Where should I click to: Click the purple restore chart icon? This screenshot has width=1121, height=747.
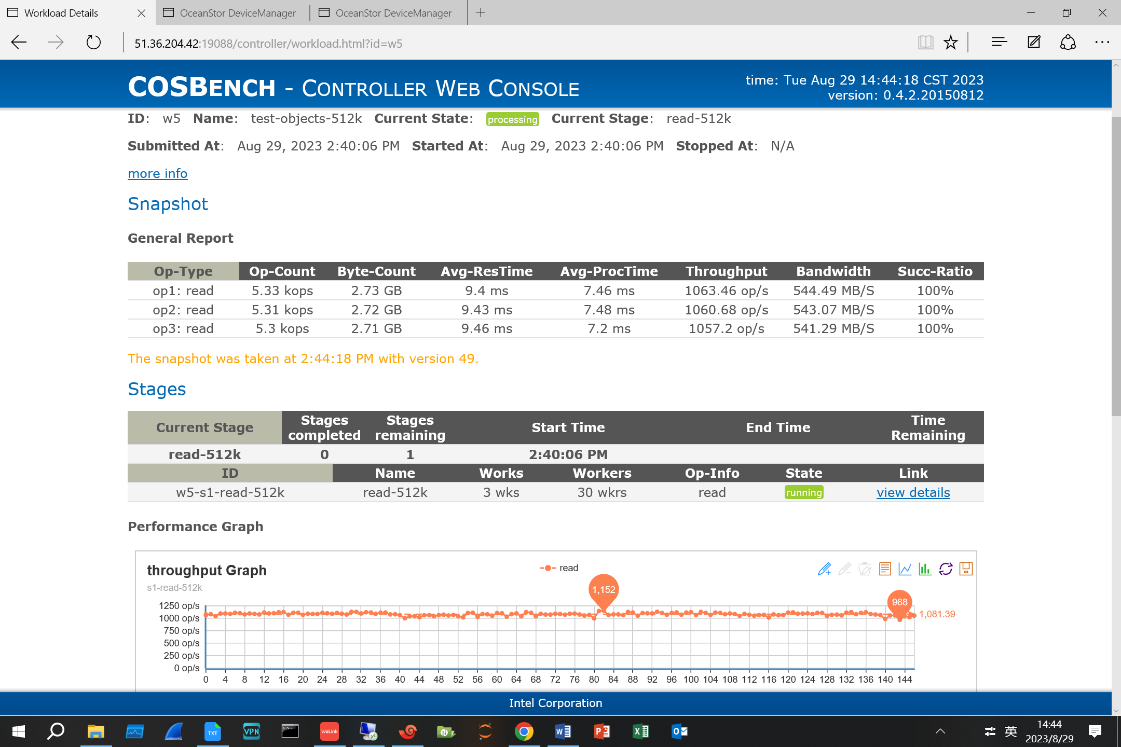click(945, 569)
